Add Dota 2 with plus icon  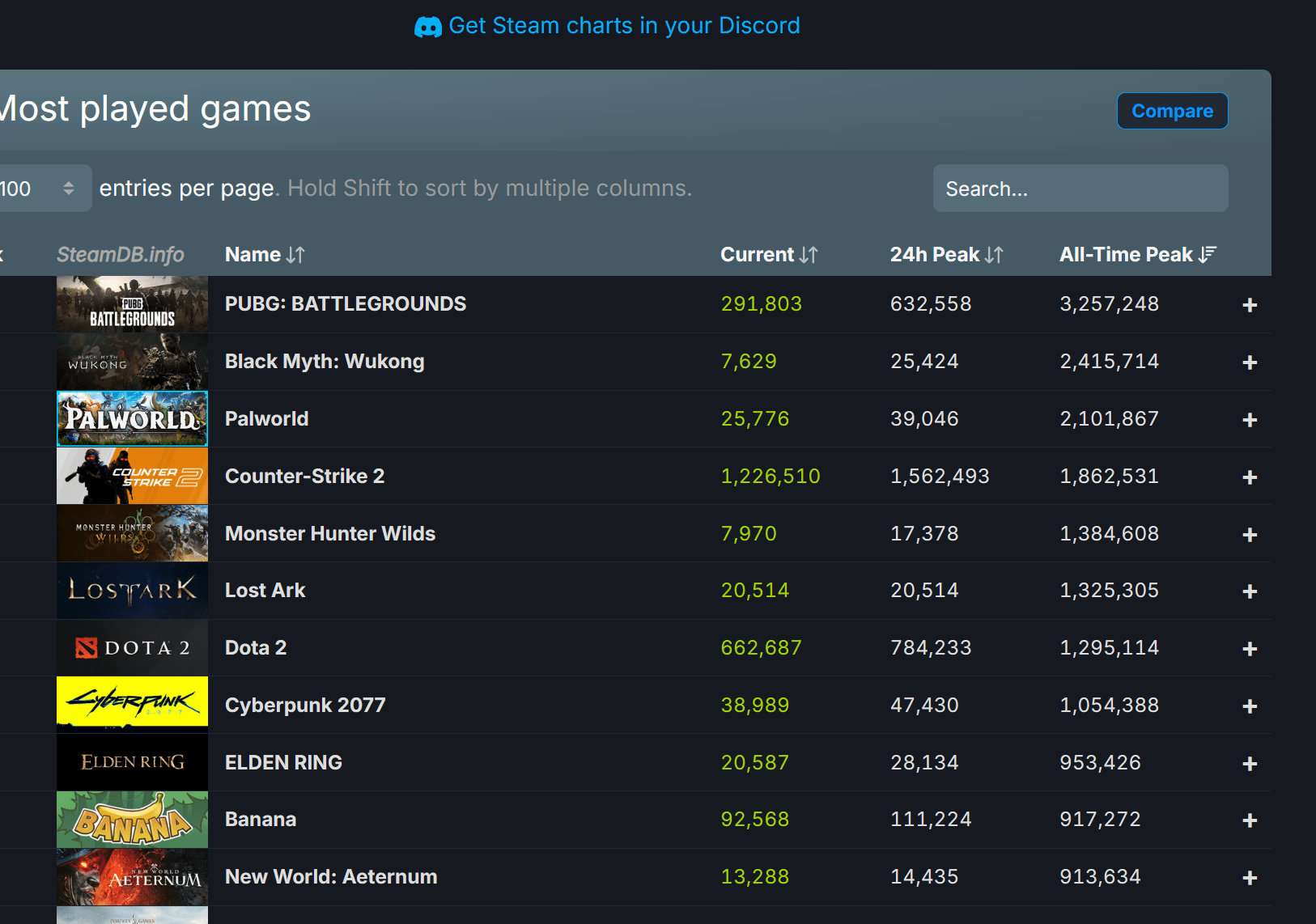pyautogui.click(x=1250, y=649)
